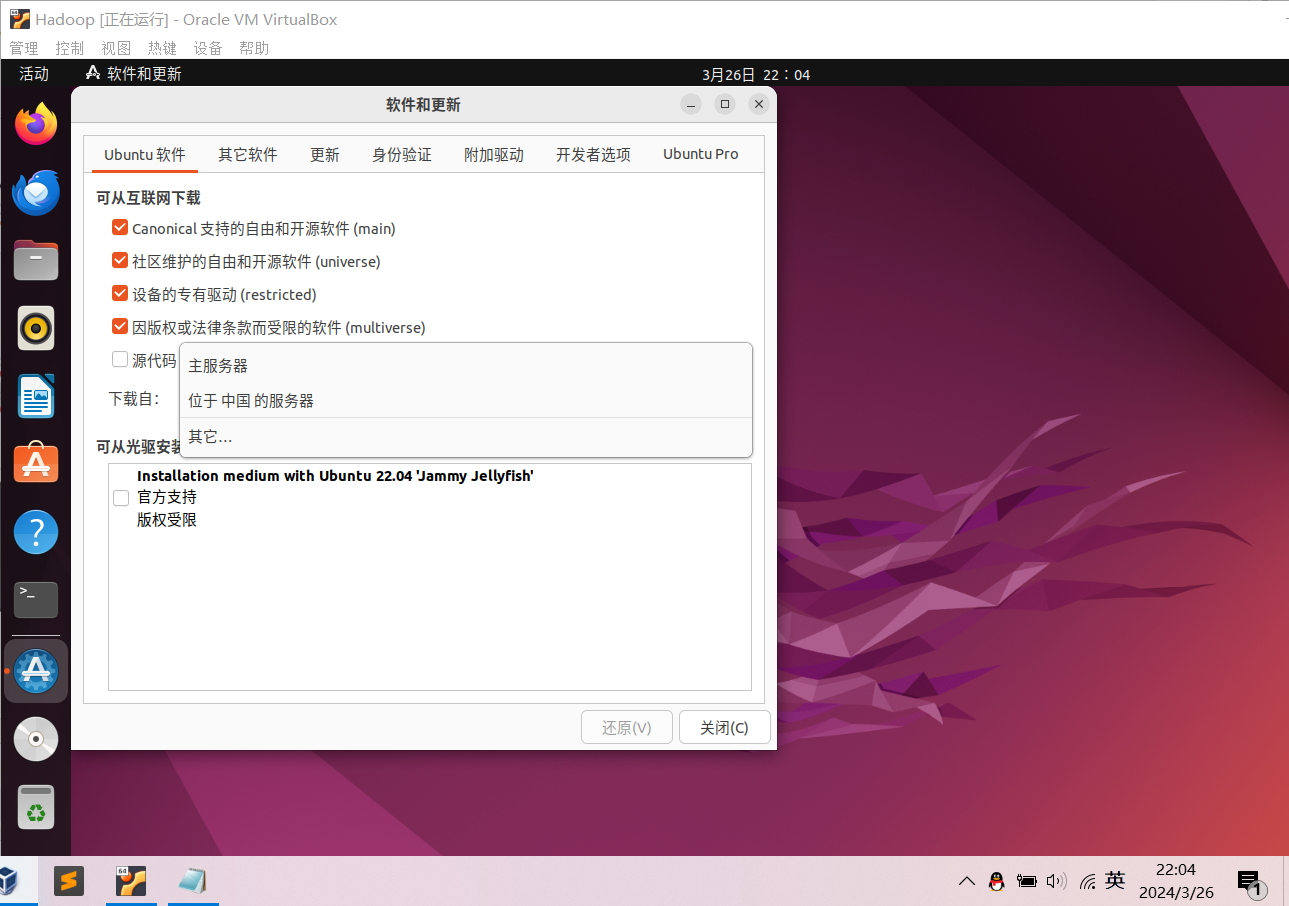Viewport: 1289px width, 906px height.
Task: Open the notepad app in Windows taskbar
Action: coord(192,881)
